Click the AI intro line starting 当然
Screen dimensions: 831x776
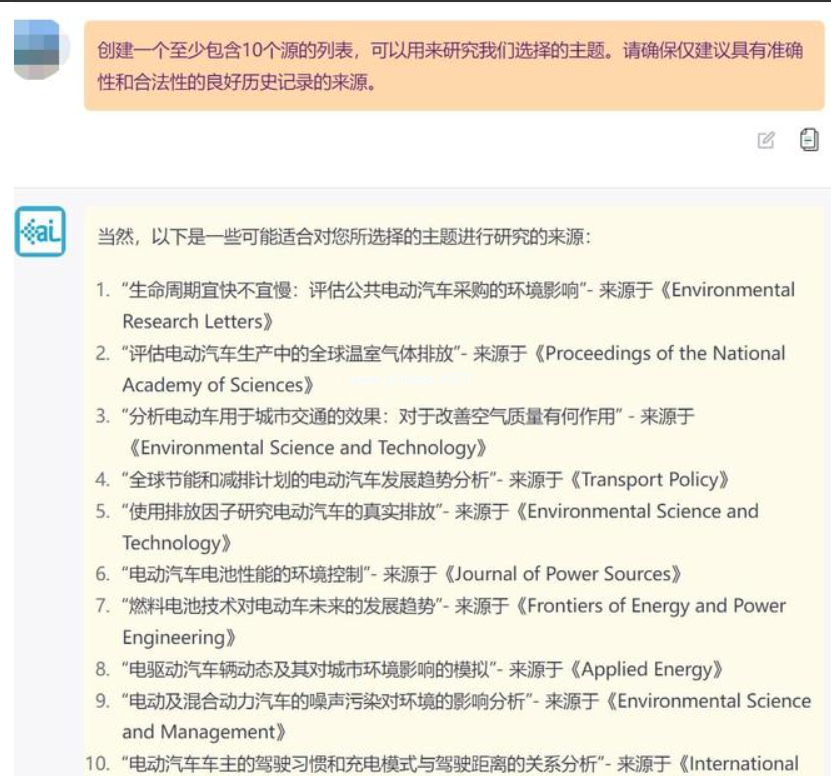(x=343, y=237)
